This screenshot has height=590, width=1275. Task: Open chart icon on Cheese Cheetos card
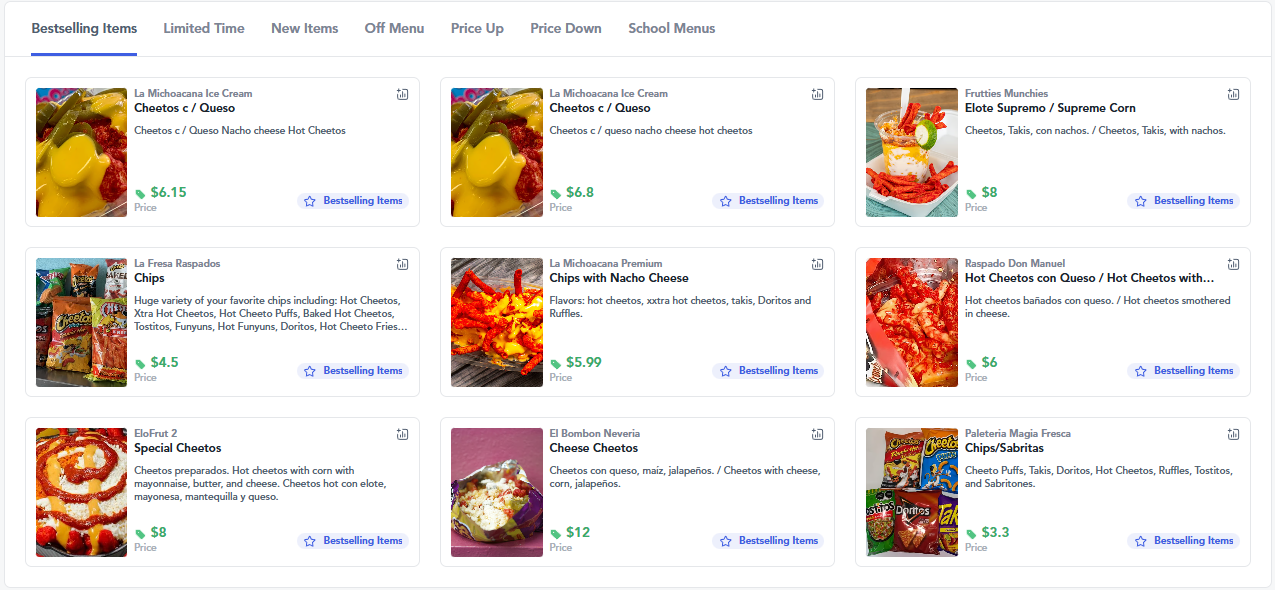817,434
